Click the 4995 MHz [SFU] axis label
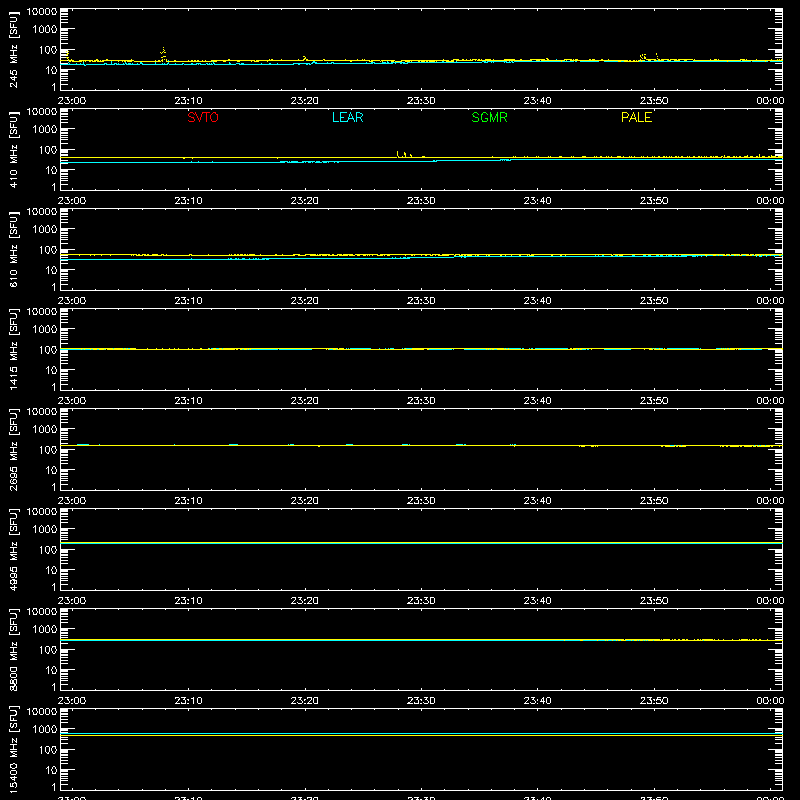This screenshot has height=800, width=800. point(13,549)
